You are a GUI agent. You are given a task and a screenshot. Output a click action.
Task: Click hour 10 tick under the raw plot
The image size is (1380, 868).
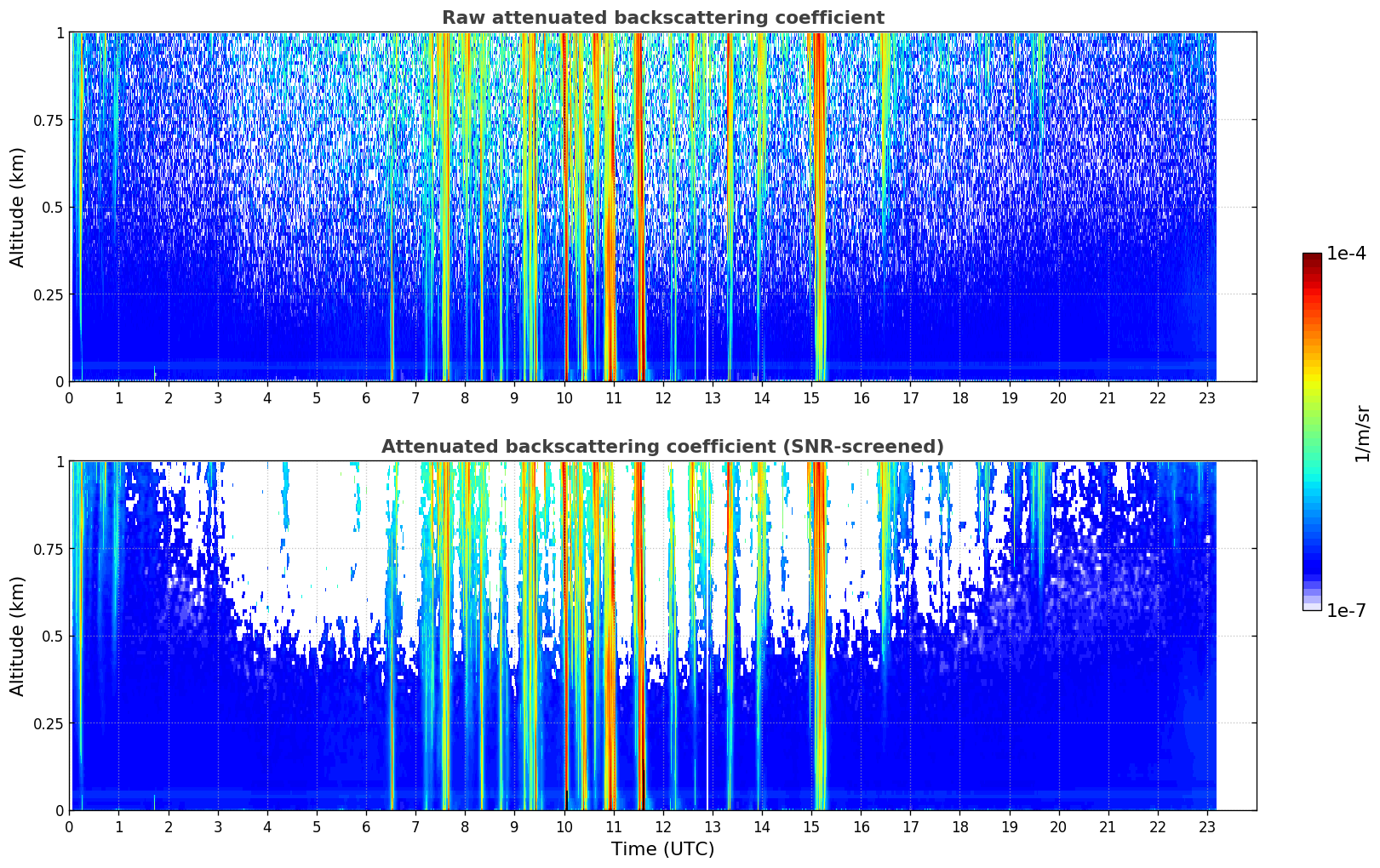click(x=564, y=397)
